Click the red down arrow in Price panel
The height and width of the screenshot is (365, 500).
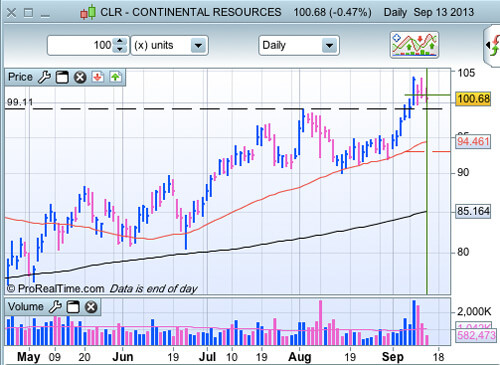98,77
